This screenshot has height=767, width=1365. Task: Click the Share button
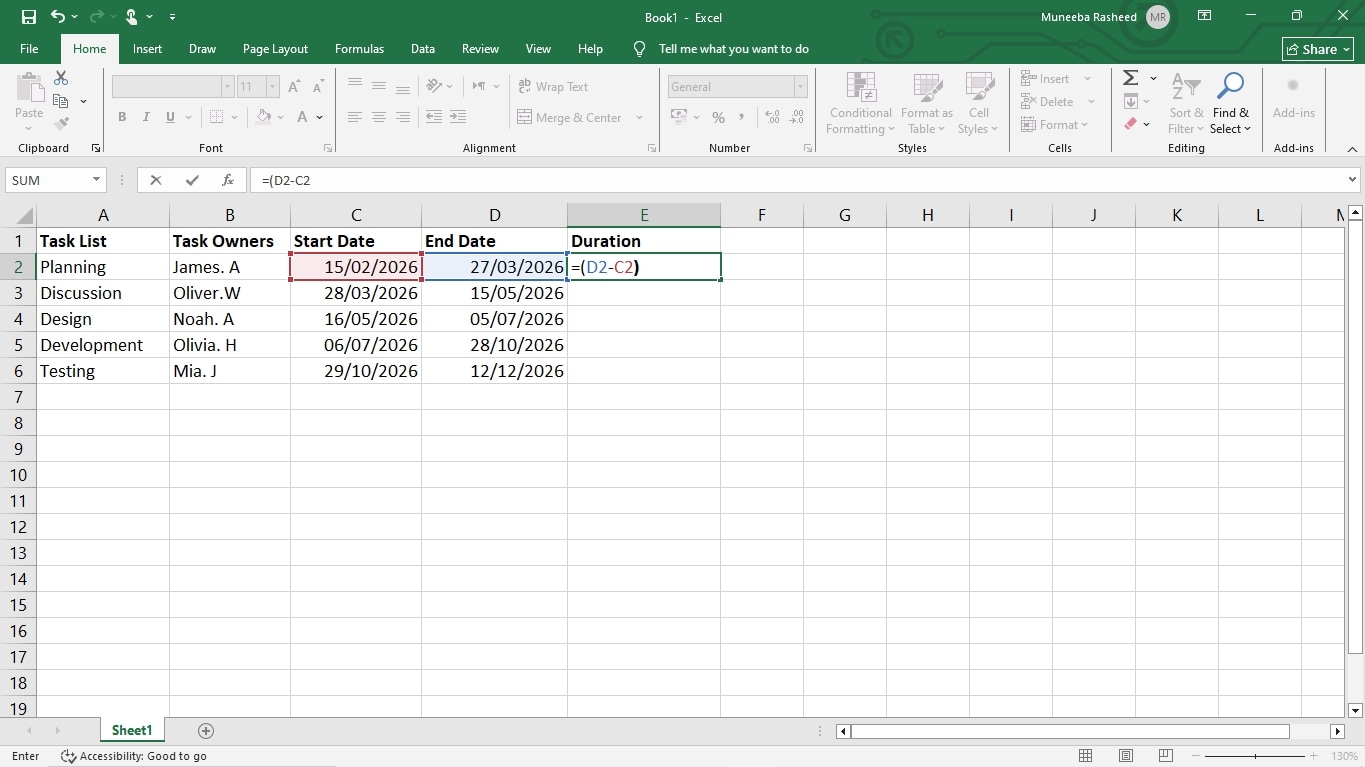pyautogui.click(x=1318, y=49)
